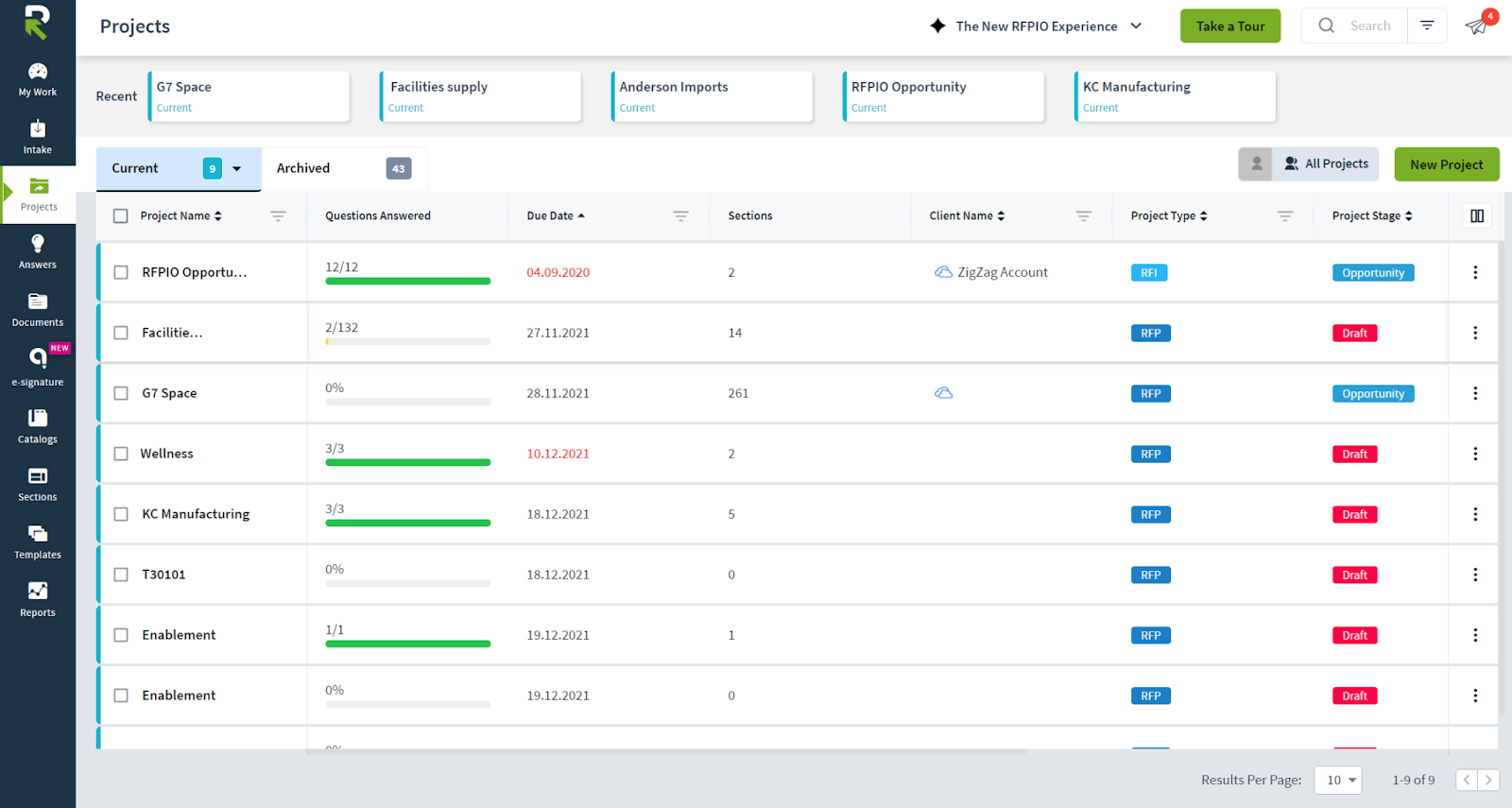Image resolution: width=1512 pixels, height=808 pixels.
Task: Open Reports in sidebar
Action: (38, 600)
